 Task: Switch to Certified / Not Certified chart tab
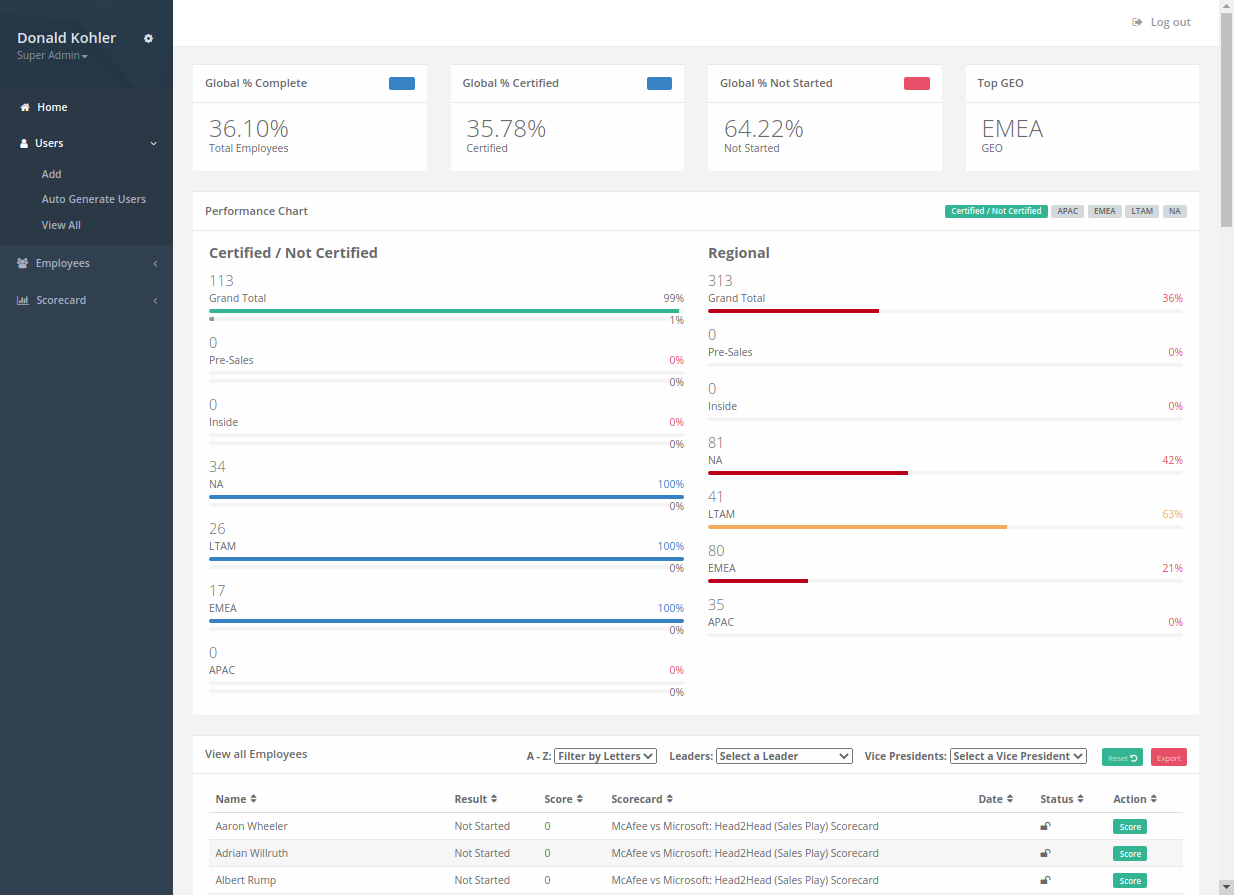click(x=996, y=211)
